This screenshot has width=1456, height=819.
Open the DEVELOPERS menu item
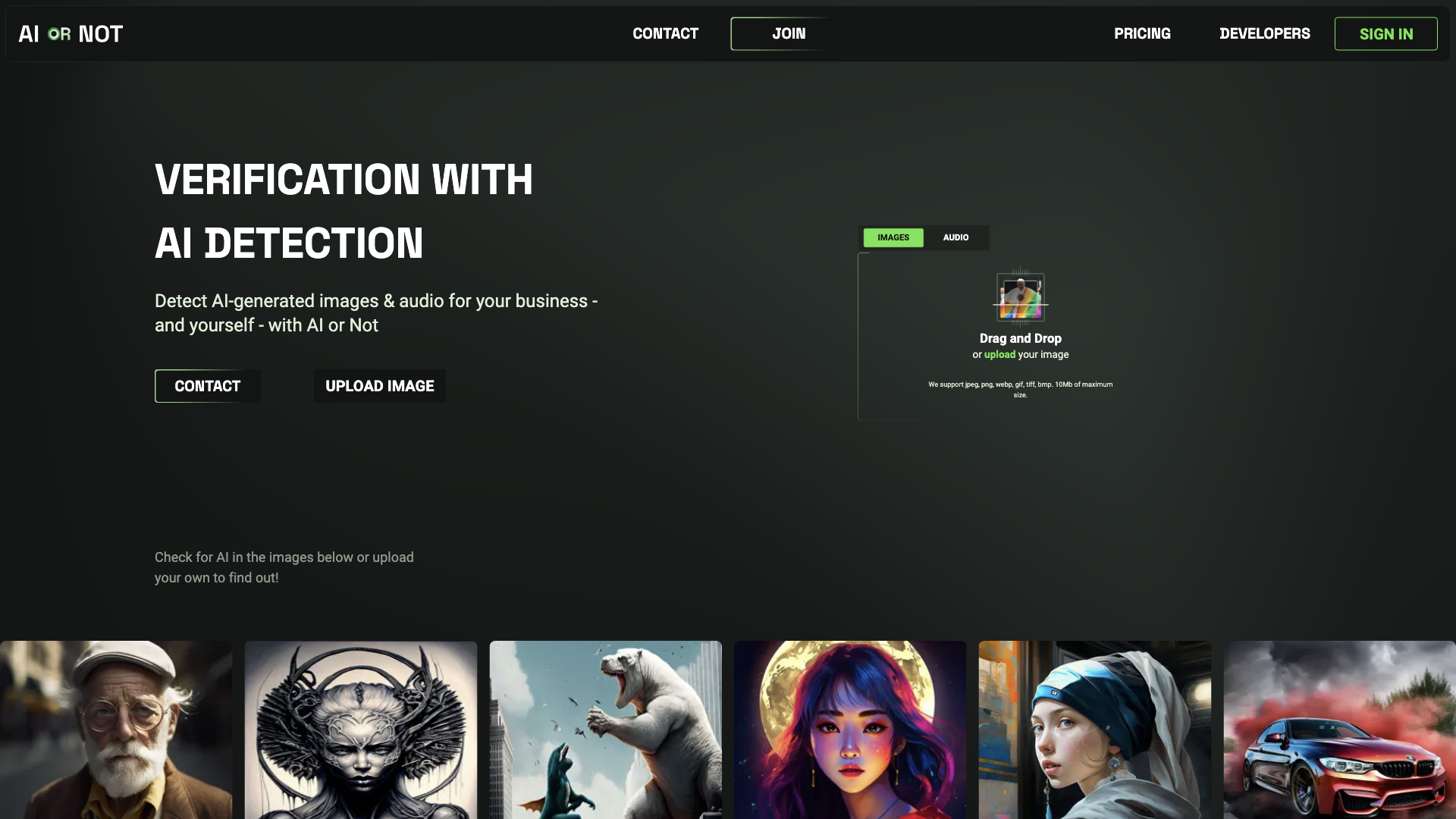pyautogui.click(x=1264, y=34)
